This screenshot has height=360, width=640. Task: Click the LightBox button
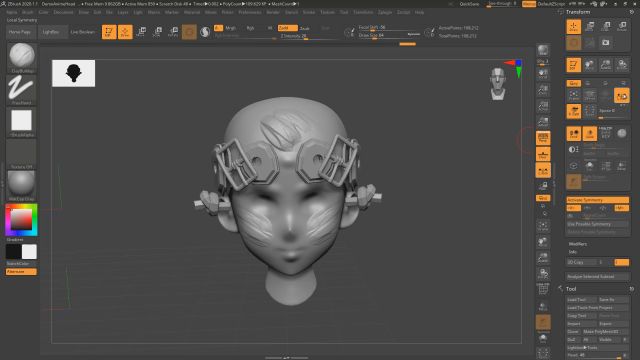[x=52, y=32]
